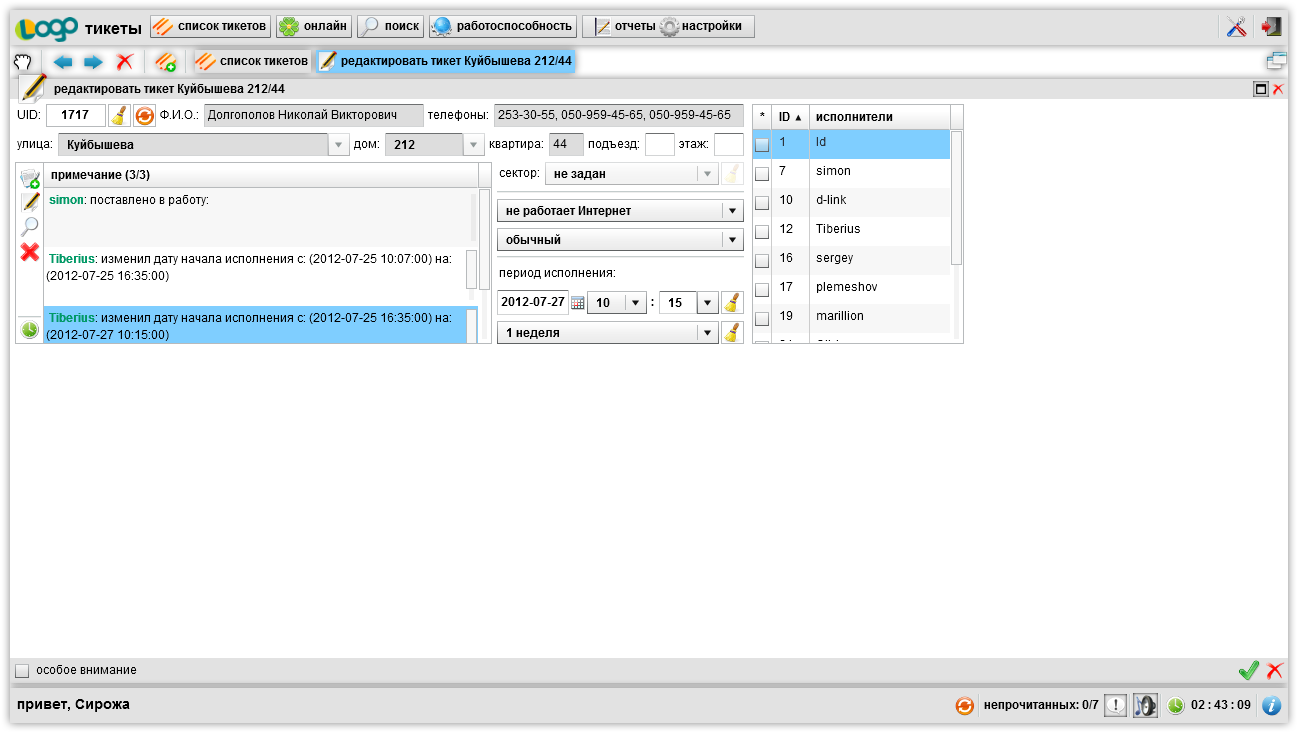
Task: Click the green checkmark to save ticket
Action: pos(1248,671)
